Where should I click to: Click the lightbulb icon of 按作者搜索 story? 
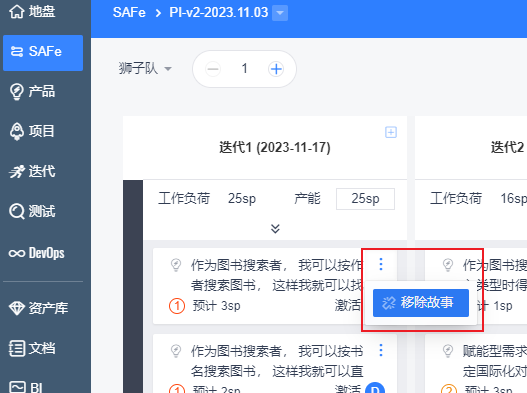coord(176,265)
